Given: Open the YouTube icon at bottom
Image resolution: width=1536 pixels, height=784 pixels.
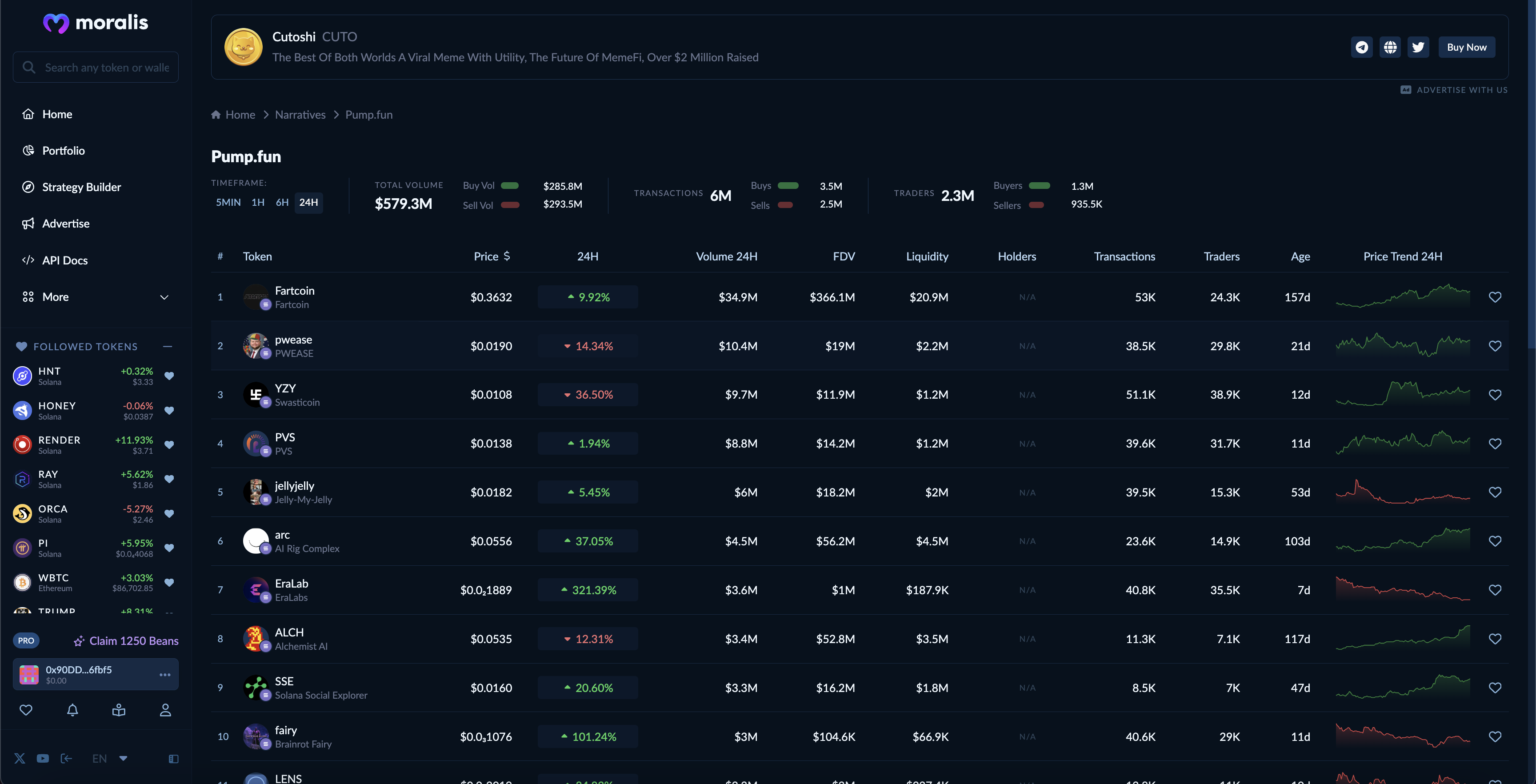Looking at the screenshot, I should pos(42,758).
